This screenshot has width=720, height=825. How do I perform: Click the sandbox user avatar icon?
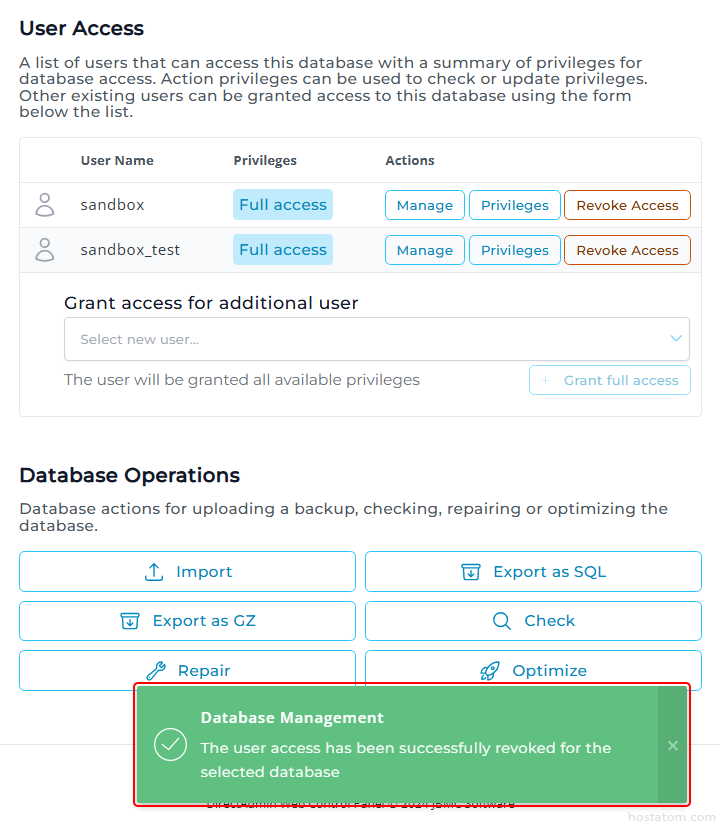coord(45,205)
